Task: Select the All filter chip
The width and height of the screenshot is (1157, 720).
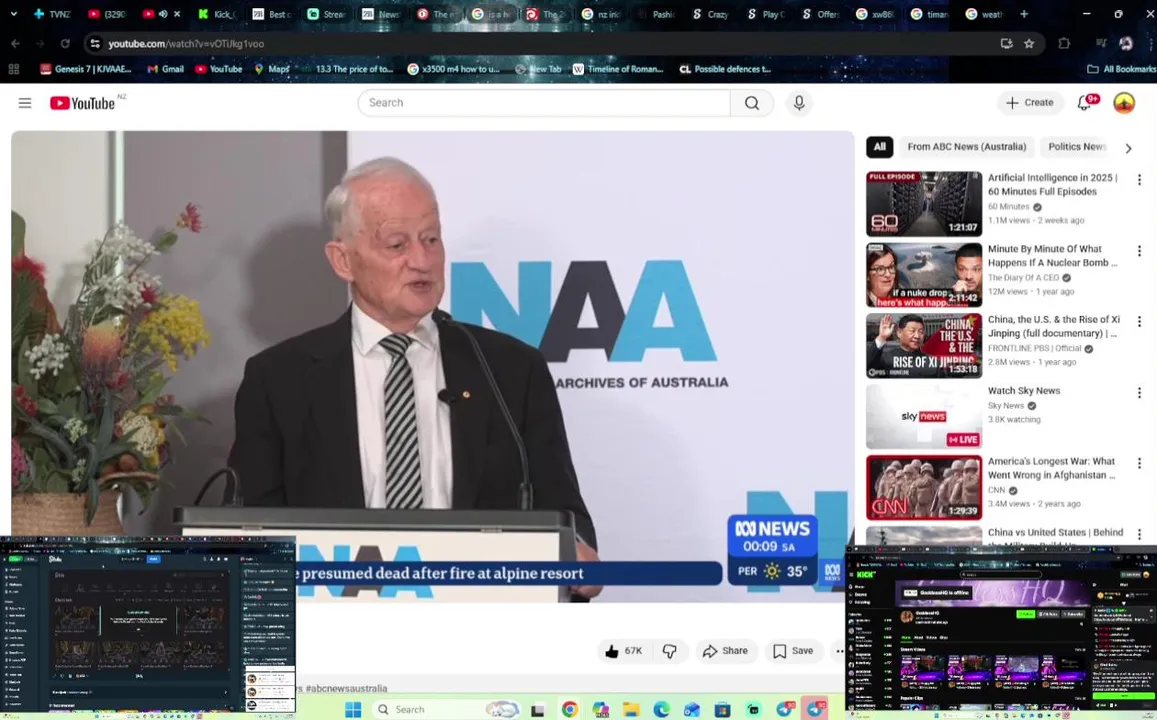Action: pos(880,147)
